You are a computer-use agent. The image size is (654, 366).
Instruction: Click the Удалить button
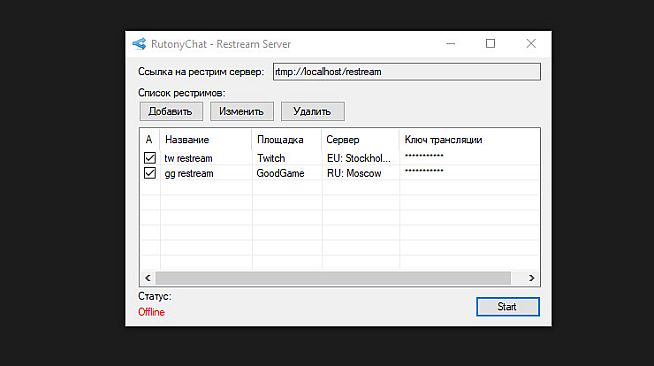312,111
